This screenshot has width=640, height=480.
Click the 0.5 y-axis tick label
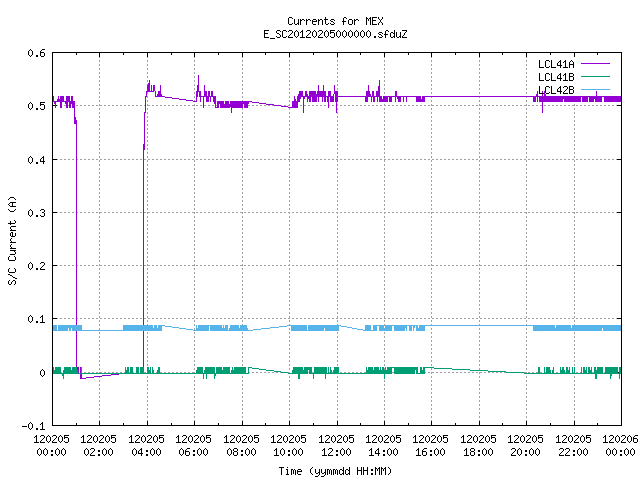(36, 106)
